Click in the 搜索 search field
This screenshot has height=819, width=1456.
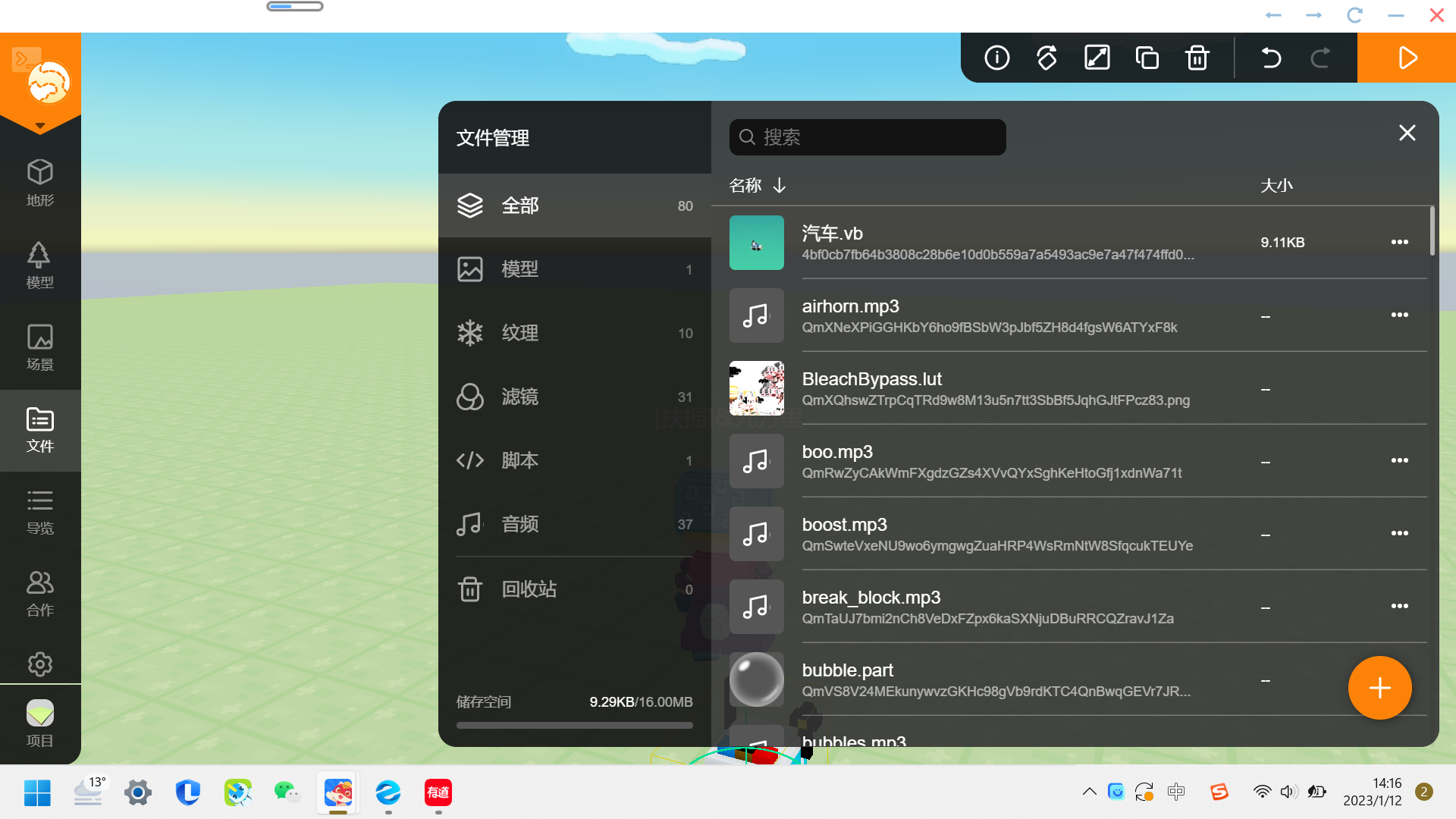click(x=868, y=137)
